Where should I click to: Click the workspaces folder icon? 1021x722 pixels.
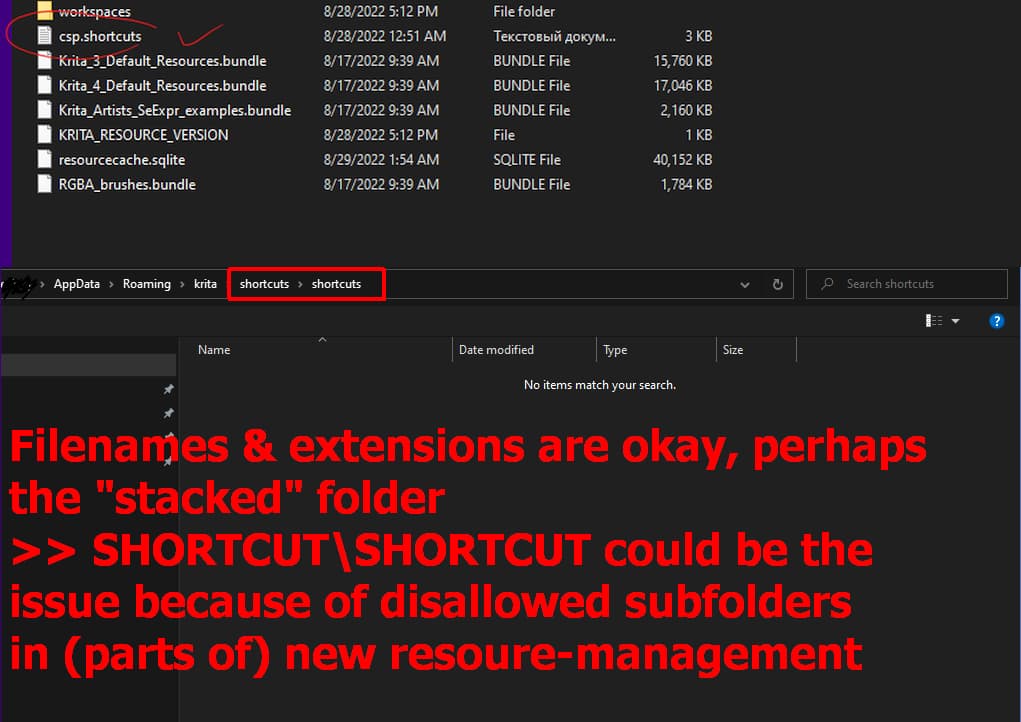[x=44, y=10]
